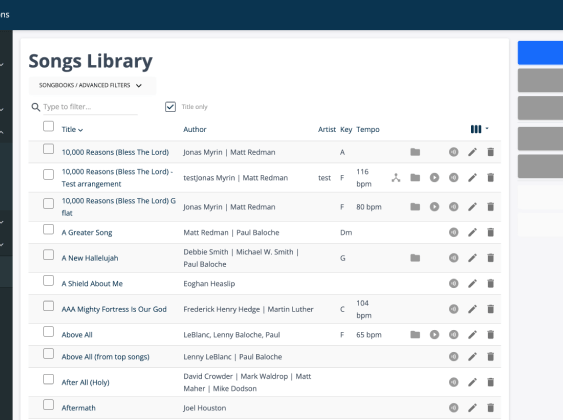This screenshot has width=563, height=420.
Task: Sort by Artist column header
Action: coord(327,130)
